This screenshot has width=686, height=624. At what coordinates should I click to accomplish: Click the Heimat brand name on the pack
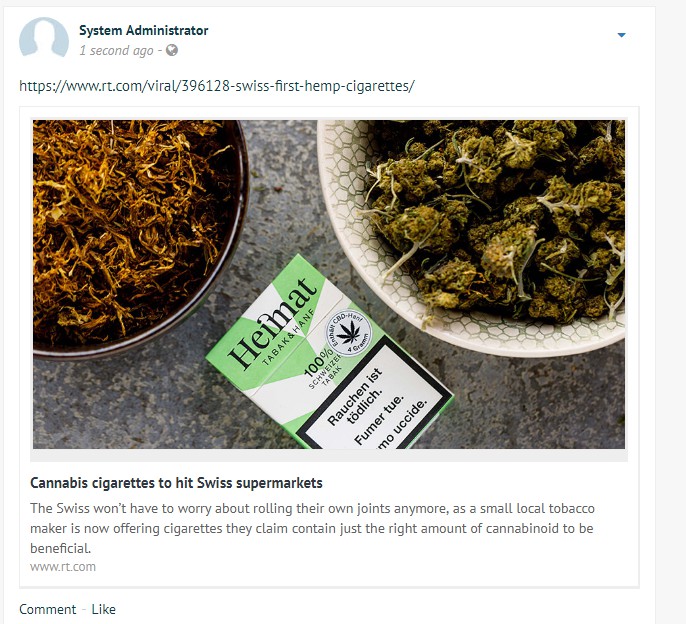pos(272,323)
